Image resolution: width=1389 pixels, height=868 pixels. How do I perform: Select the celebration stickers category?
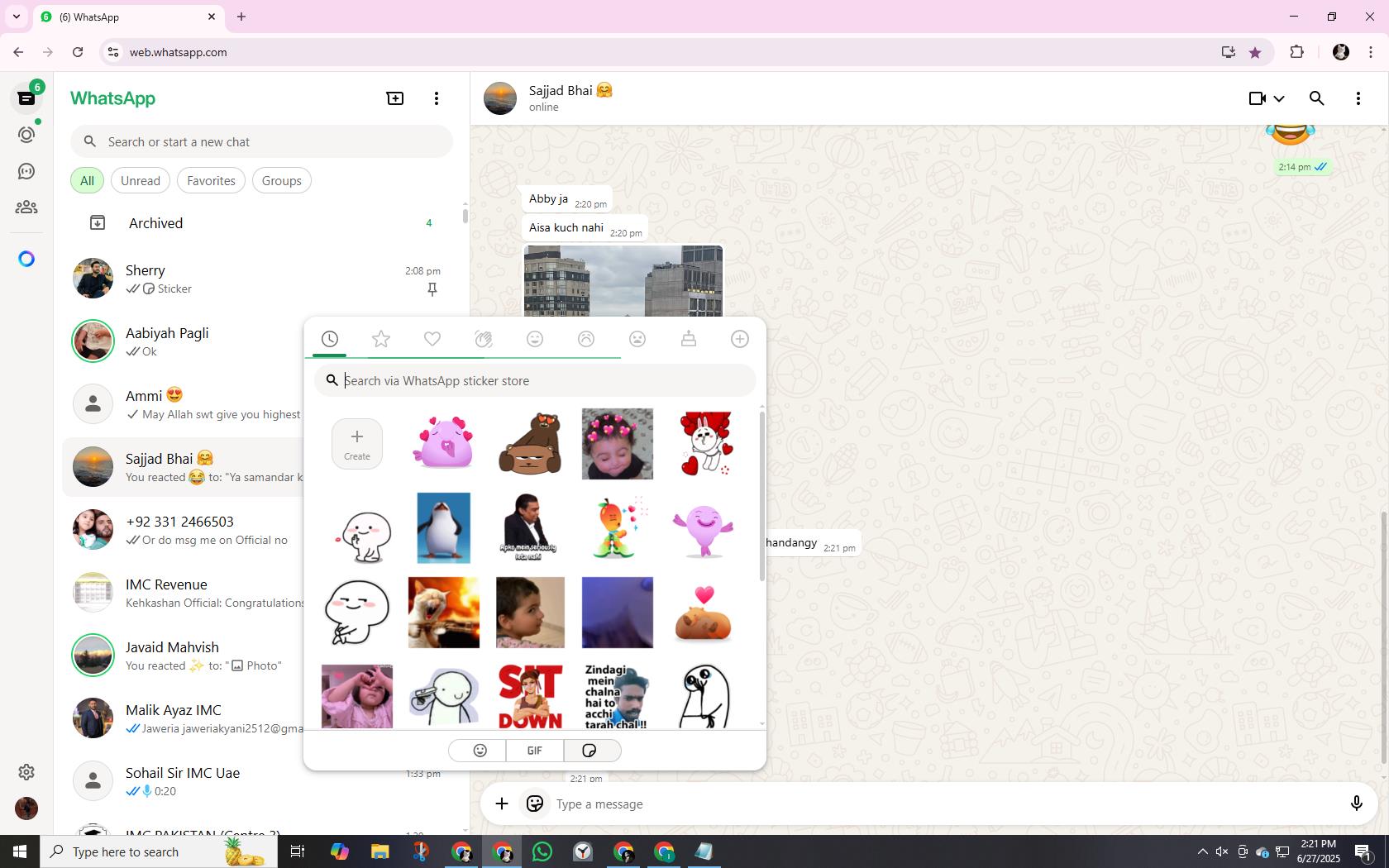point(484,339)
